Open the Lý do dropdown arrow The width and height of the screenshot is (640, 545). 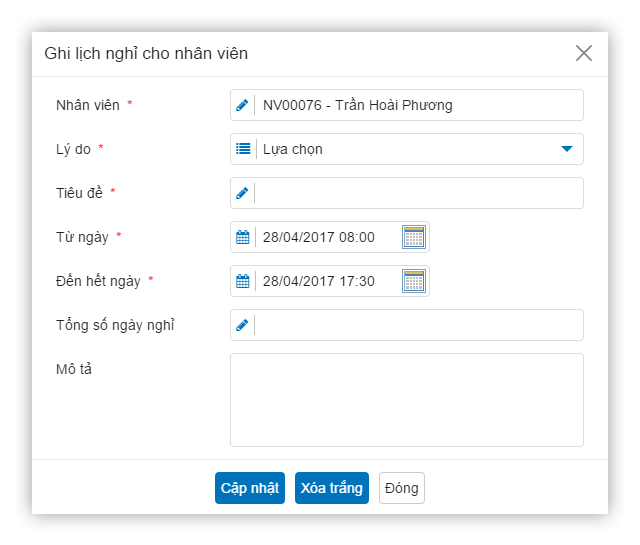(567, 149)
